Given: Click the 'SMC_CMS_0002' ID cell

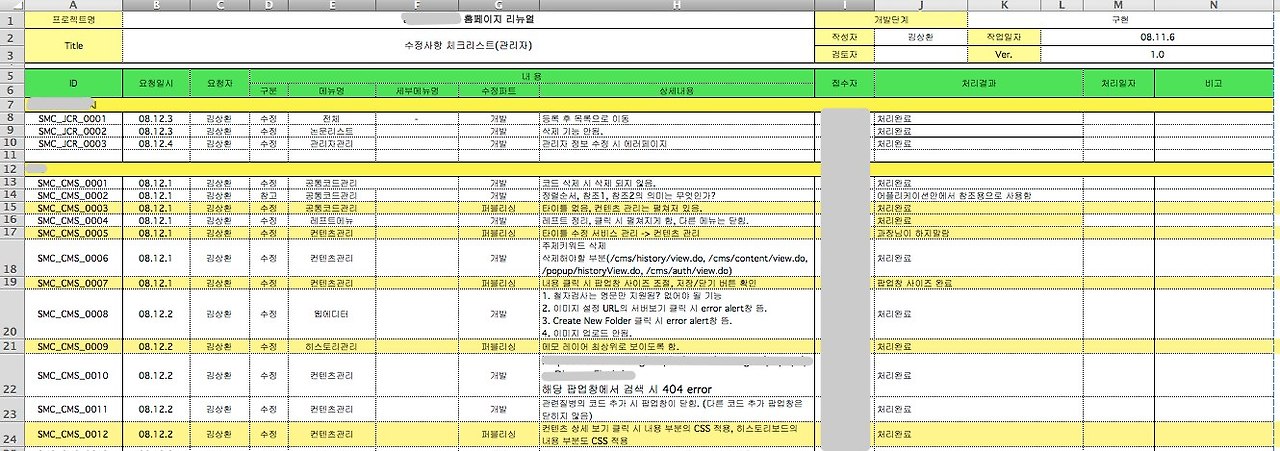Looking at the screenshot, I should pyautogui.click(x=73, y=195).
